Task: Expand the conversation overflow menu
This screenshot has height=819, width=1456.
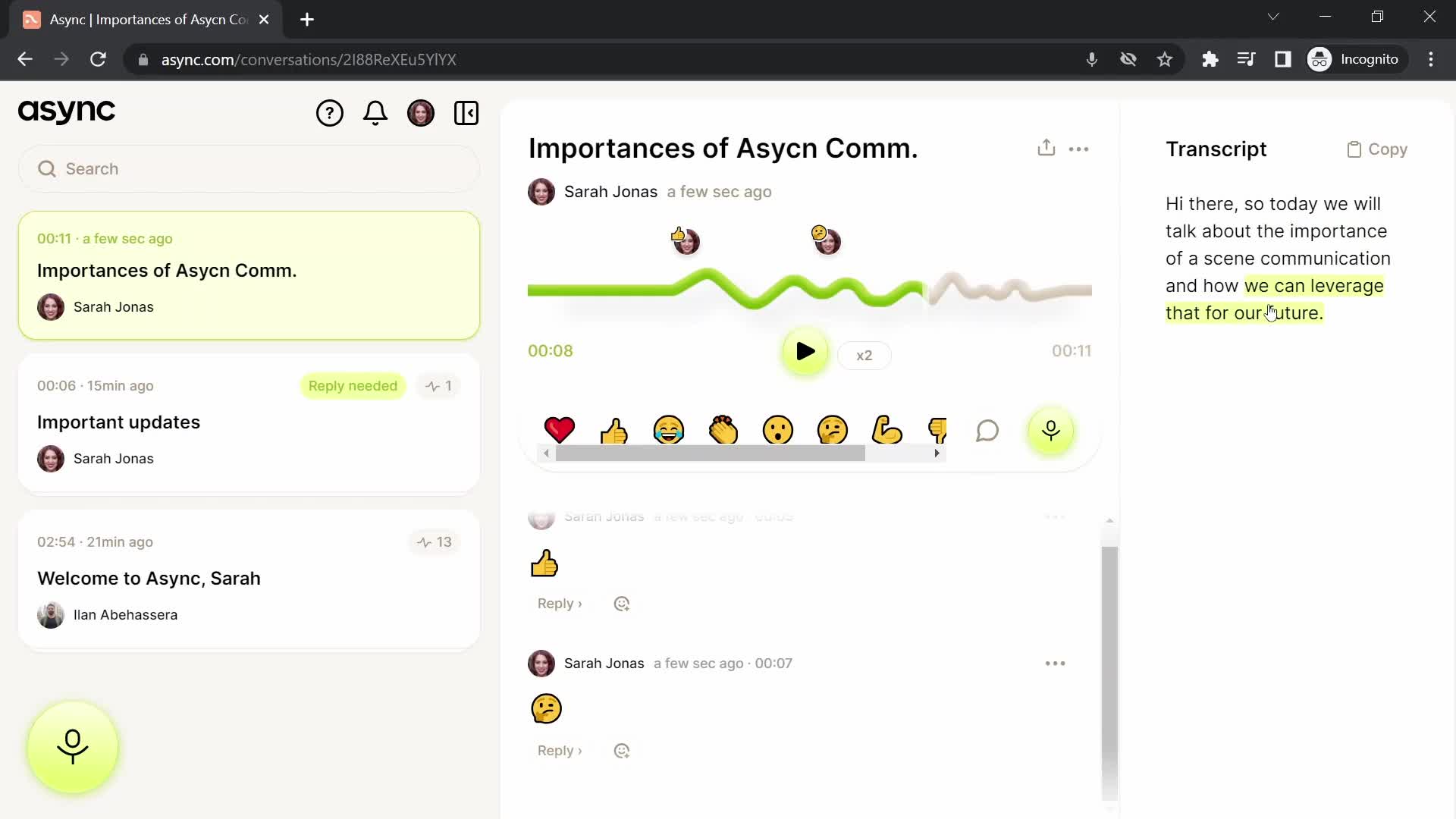Action: pyautogui.click(x=1081, y=149)
